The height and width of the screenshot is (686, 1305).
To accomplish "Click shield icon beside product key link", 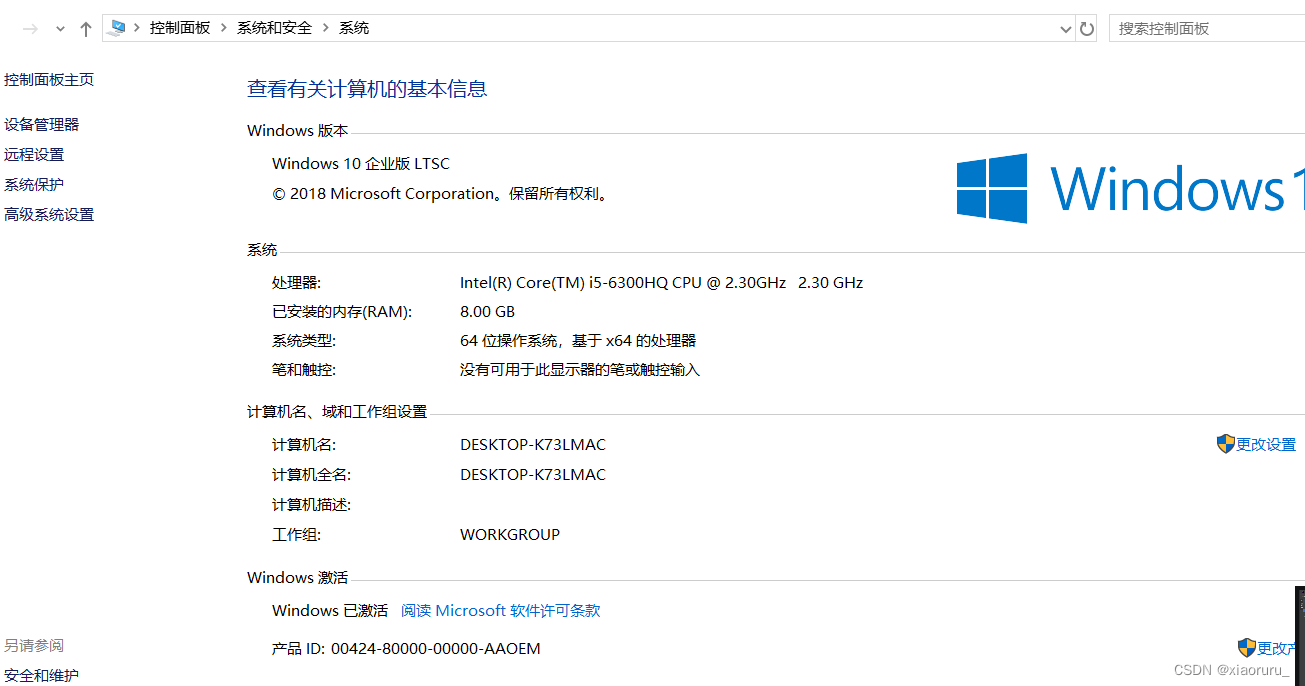I will pos(1246,648).
